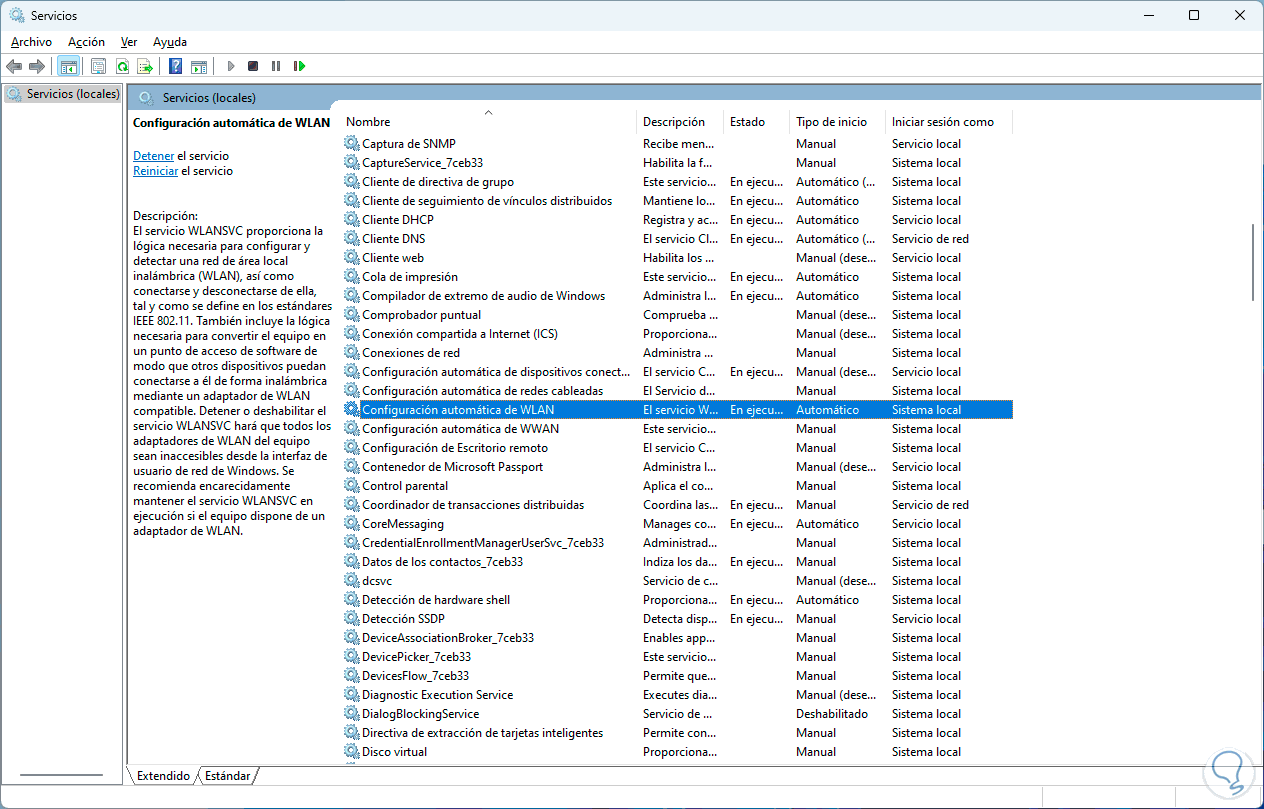This screenshot has width=1264, height=809.
Task: Stop the service using the stop icon
Action: pyautogui.click(x=254, y=66)
